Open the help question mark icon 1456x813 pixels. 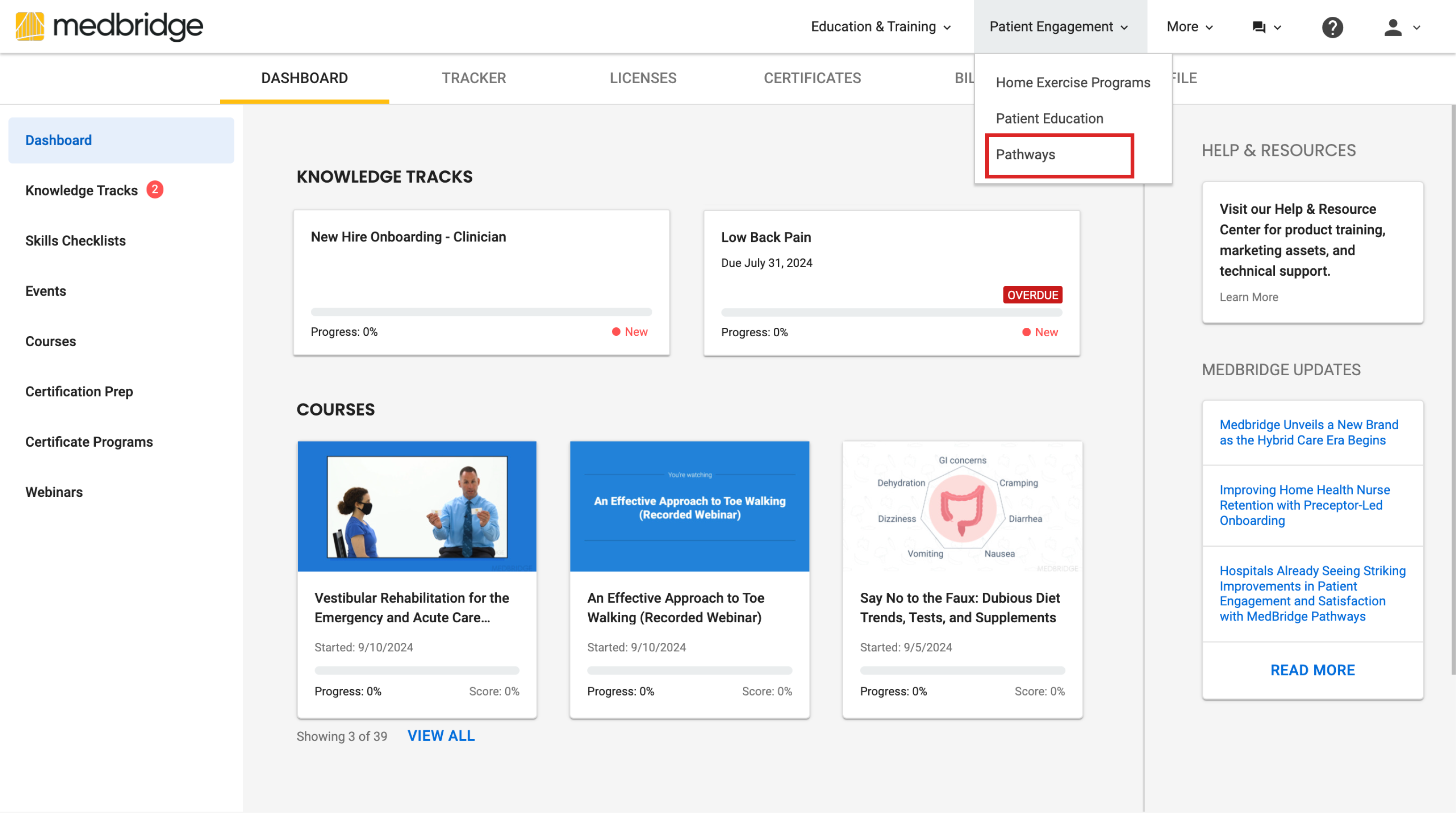1332,27
